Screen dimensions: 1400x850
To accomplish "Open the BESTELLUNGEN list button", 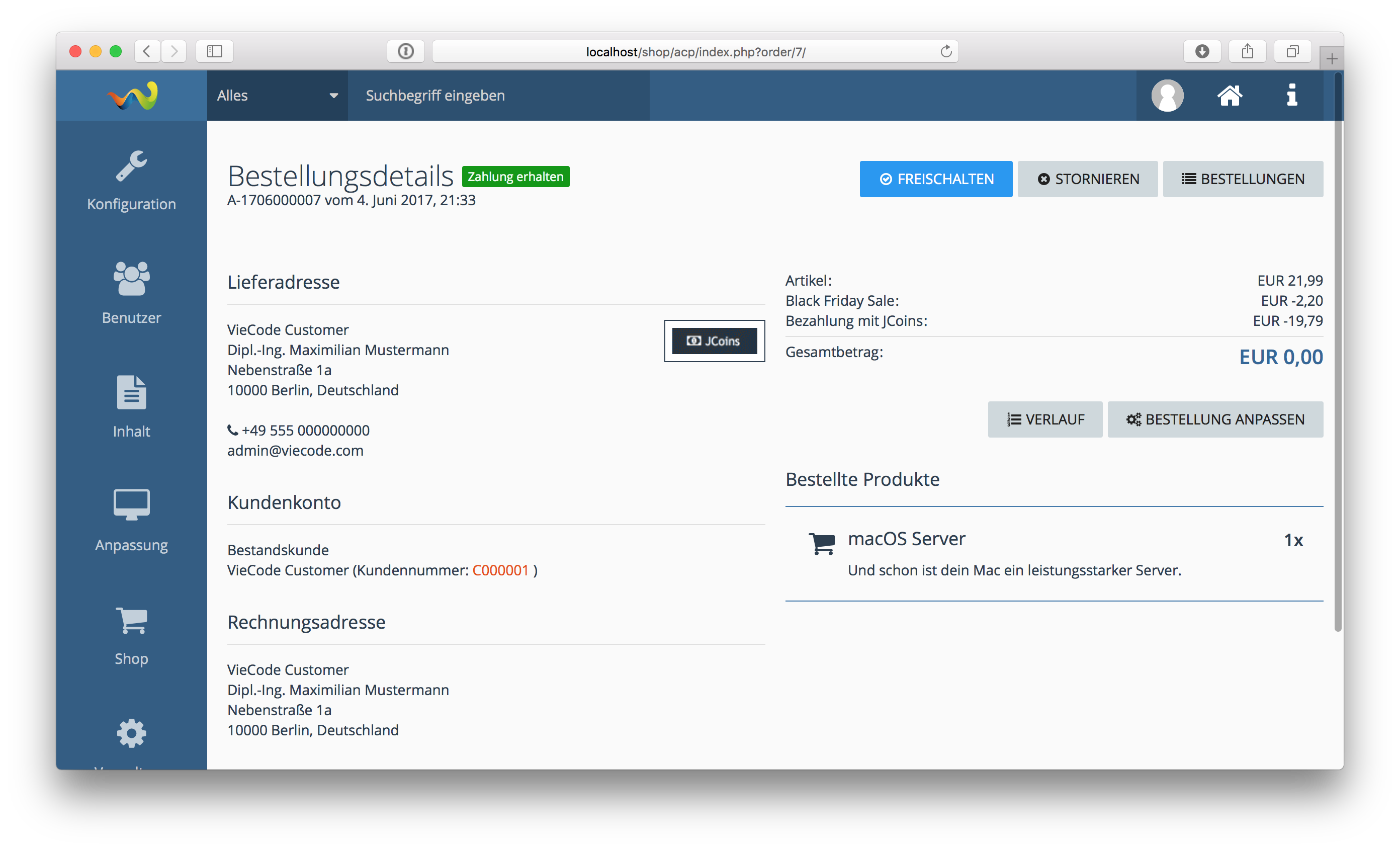I will pyautogui.click(x=1243, y=179).
